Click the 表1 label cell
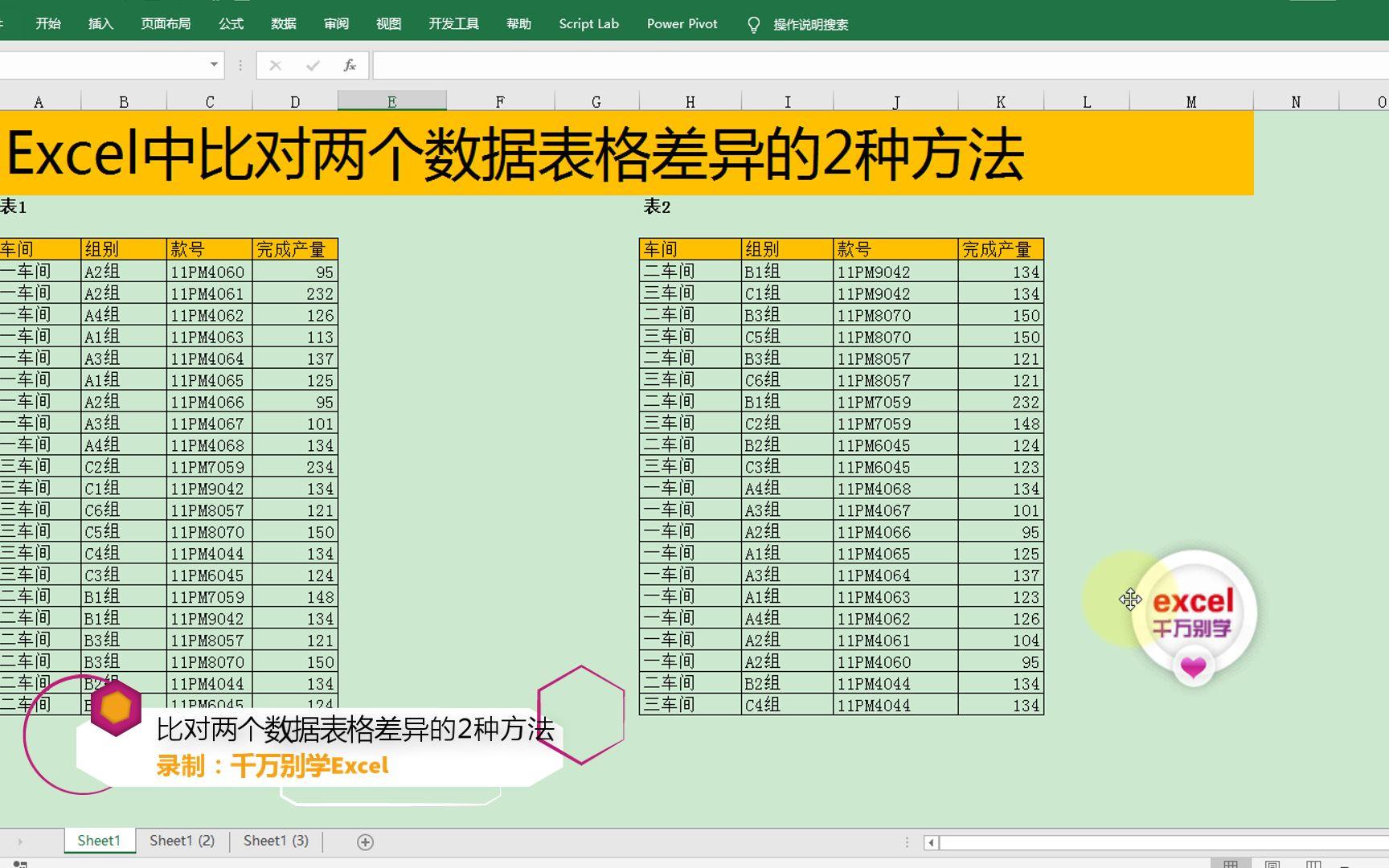This screenshot has width=1389, height=868. [14, 207]
